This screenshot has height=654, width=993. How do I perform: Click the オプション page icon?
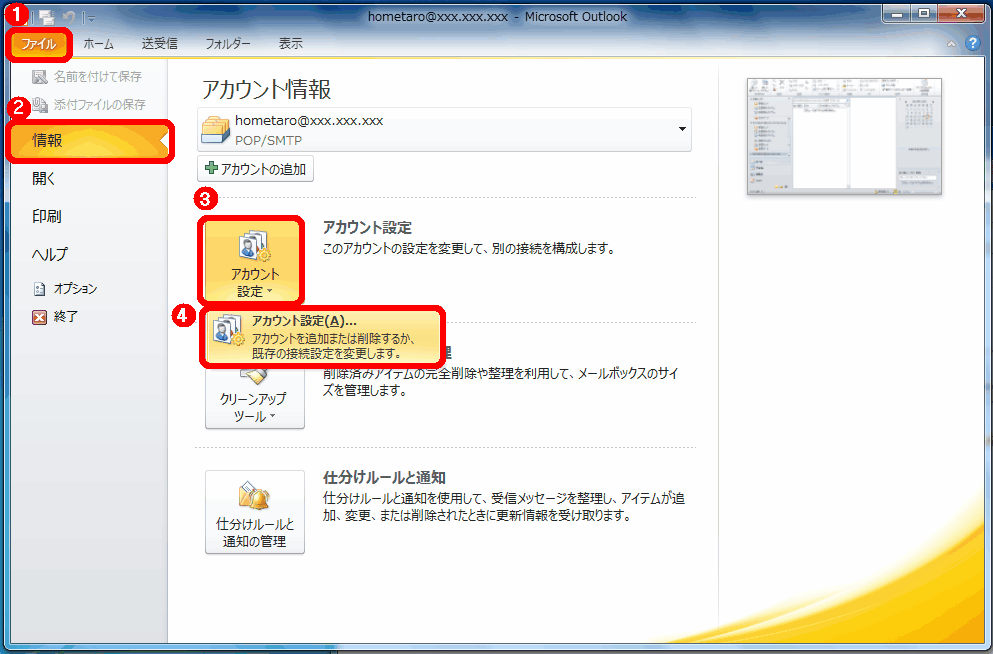(39, 289)
